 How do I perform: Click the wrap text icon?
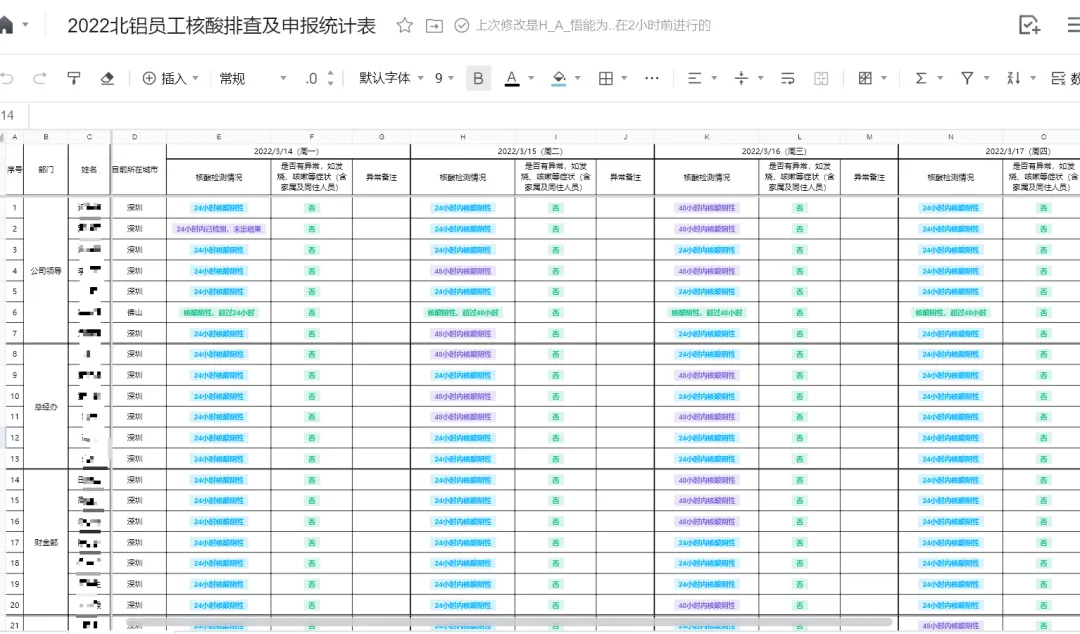tap(787, 78)
